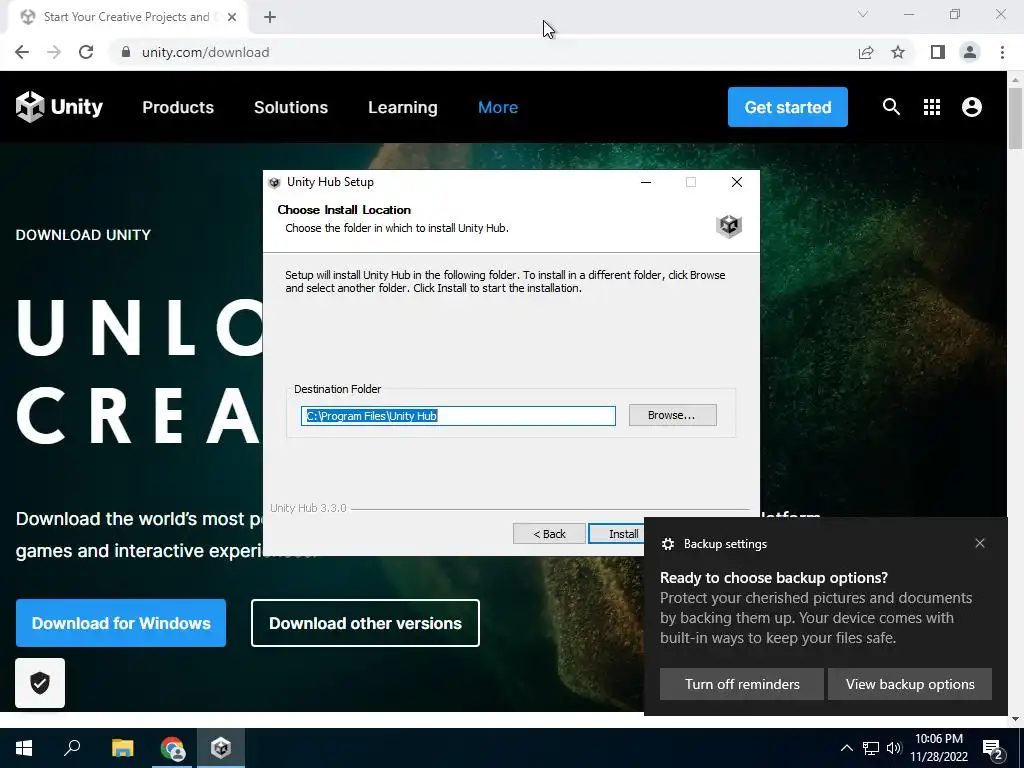This screenshot has height=768, width=1024.
Task: Open the Products menu
Action: click(178, 107)
